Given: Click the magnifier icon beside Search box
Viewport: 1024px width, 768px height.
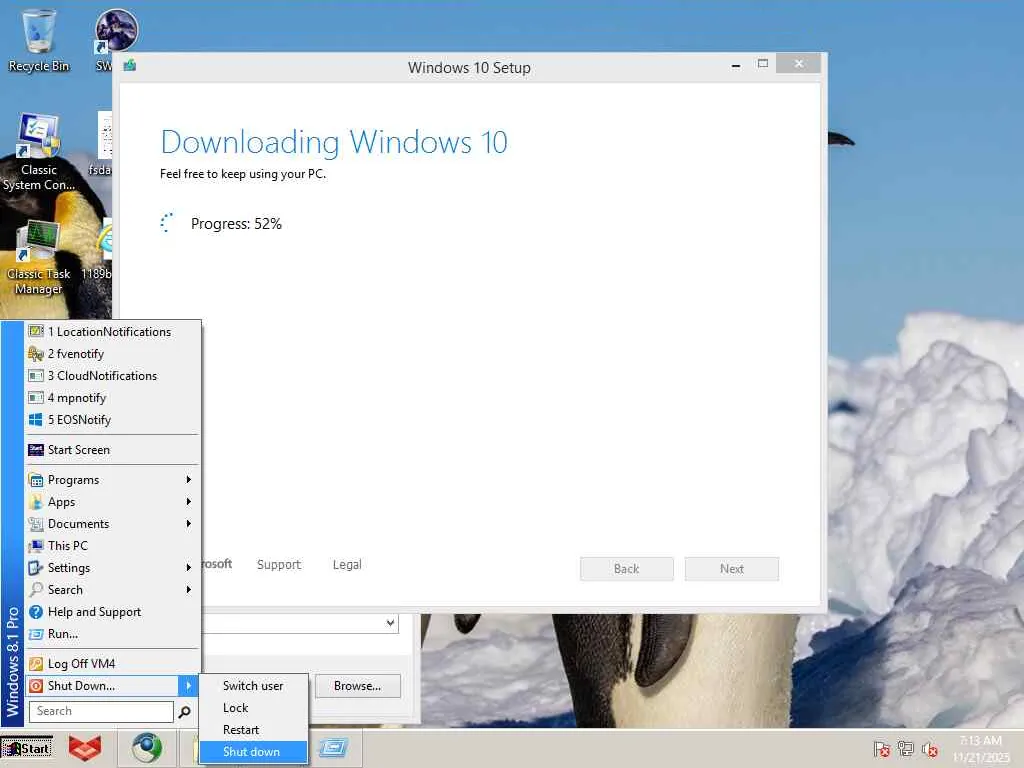Looking at the screenshot, I should click(185, 712).
